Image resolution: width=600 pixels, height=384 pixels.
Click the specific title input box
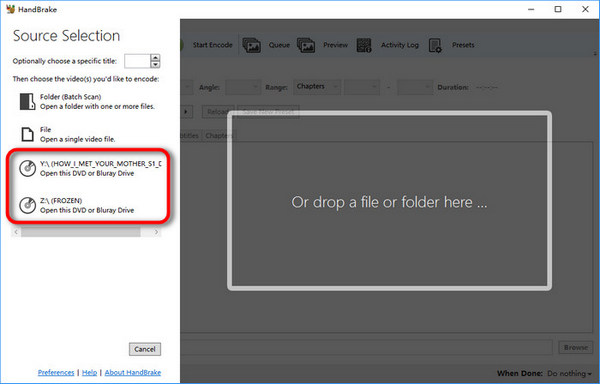[137, 61]
